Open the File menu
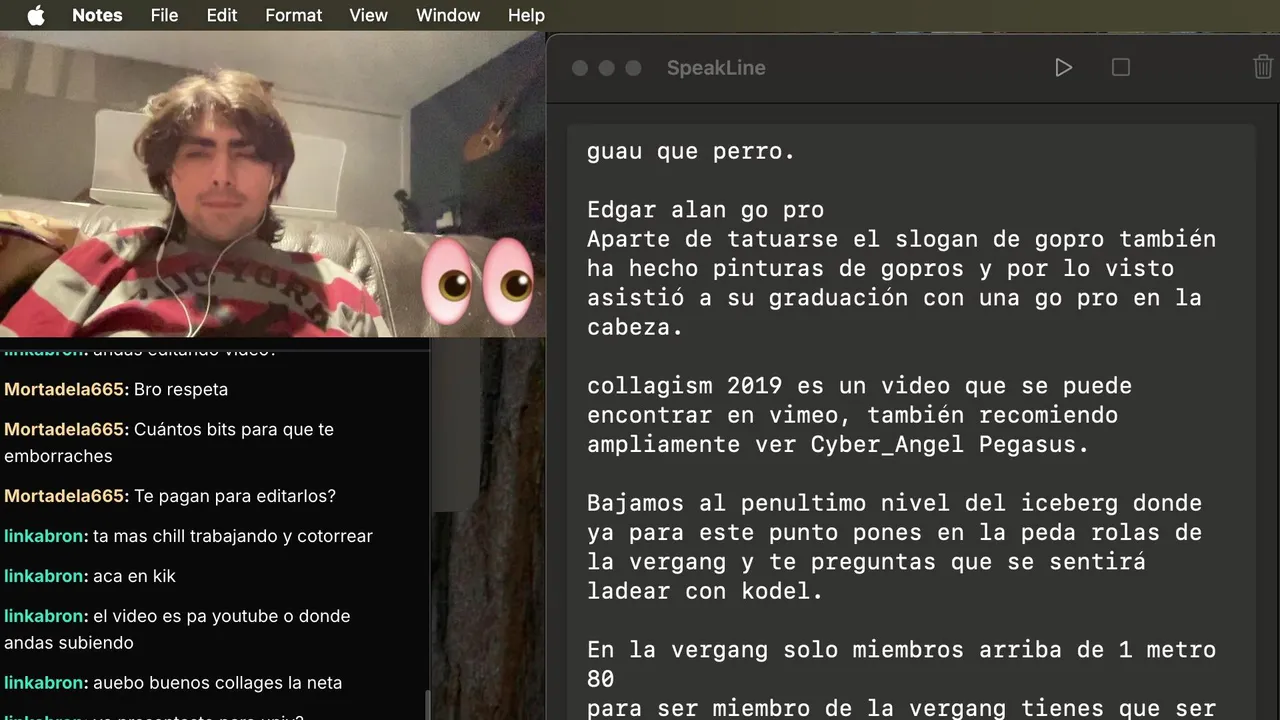 (164, 15)
